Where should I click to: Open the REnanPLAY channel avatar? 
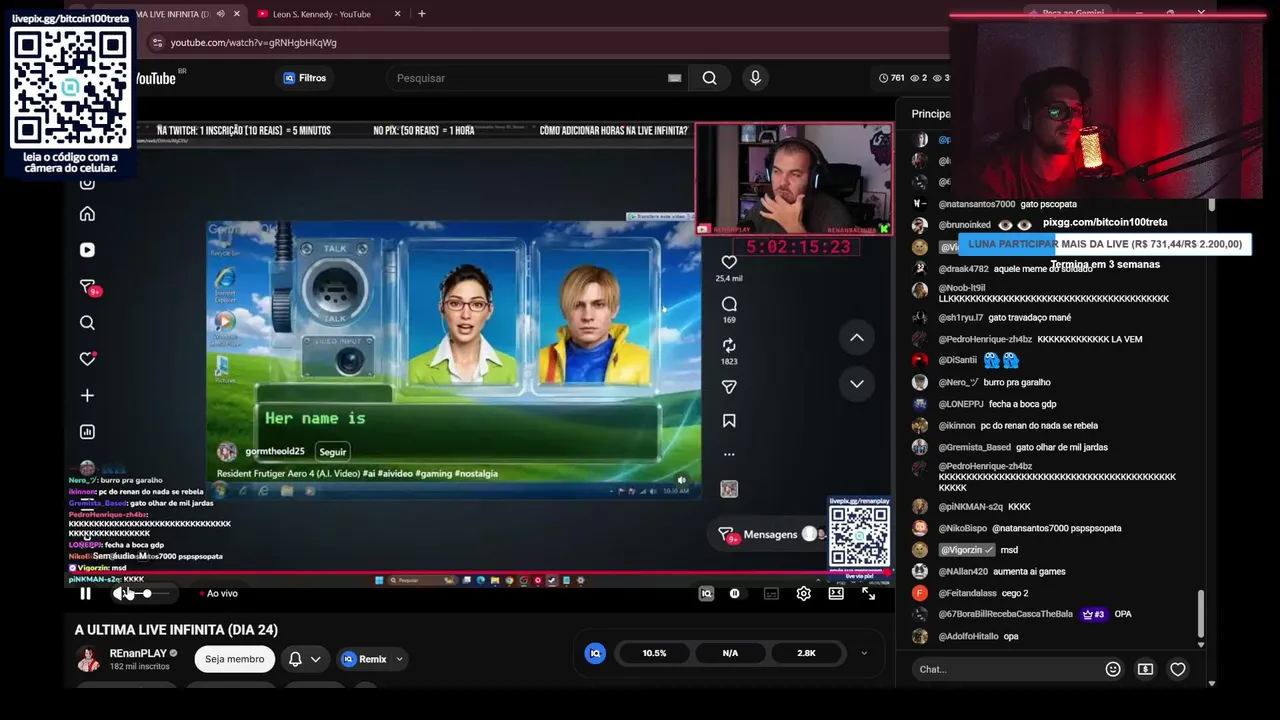tap(88, 659)
